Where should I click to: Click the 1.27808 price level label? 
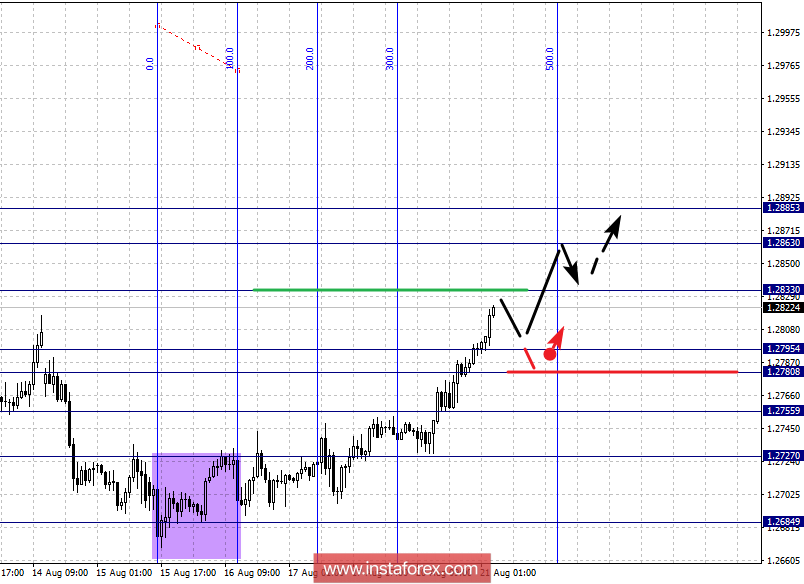783,372
